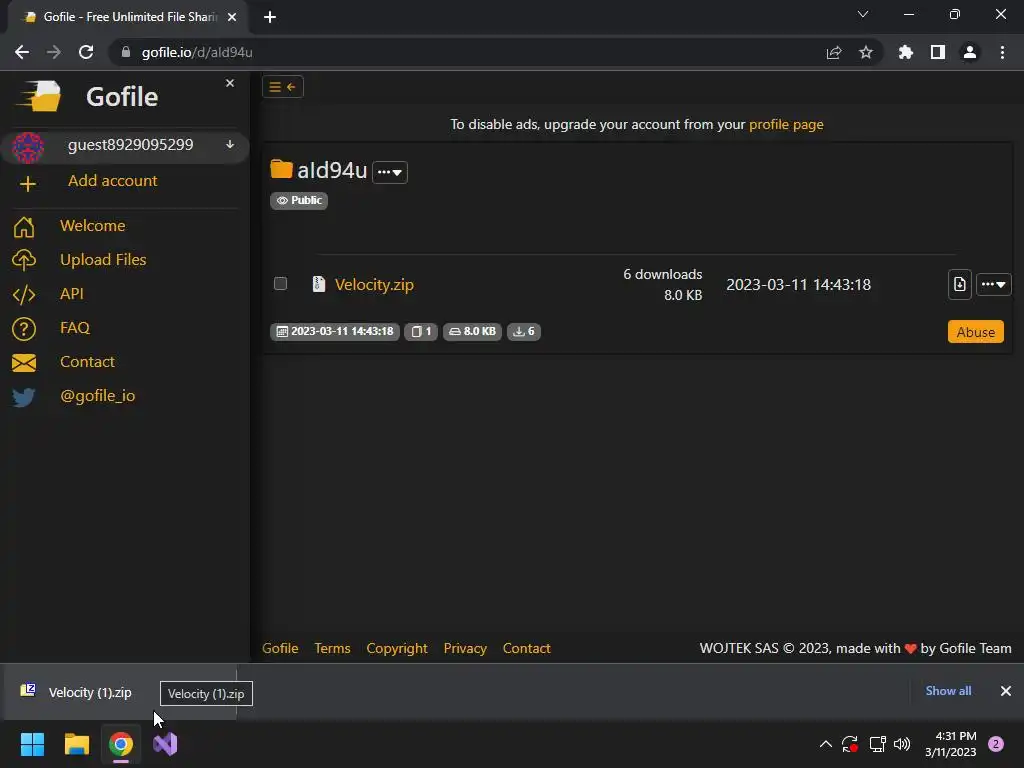Open the tab search chevron
This screenshot has height=768, width=1024.
(x=863, y=14)
